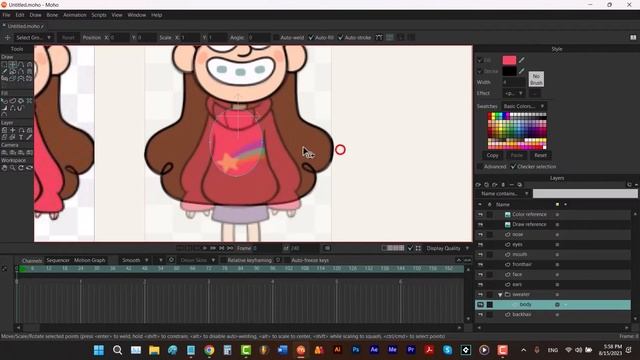Collapse the sweater group layer
The width and height of the screenshot is (640, 360).
pos(500,295)
